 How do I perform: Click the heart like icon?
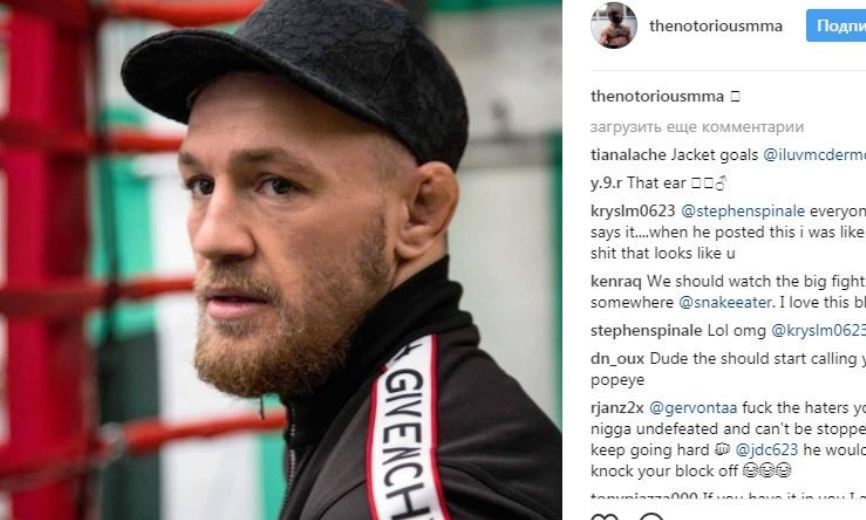604,517
